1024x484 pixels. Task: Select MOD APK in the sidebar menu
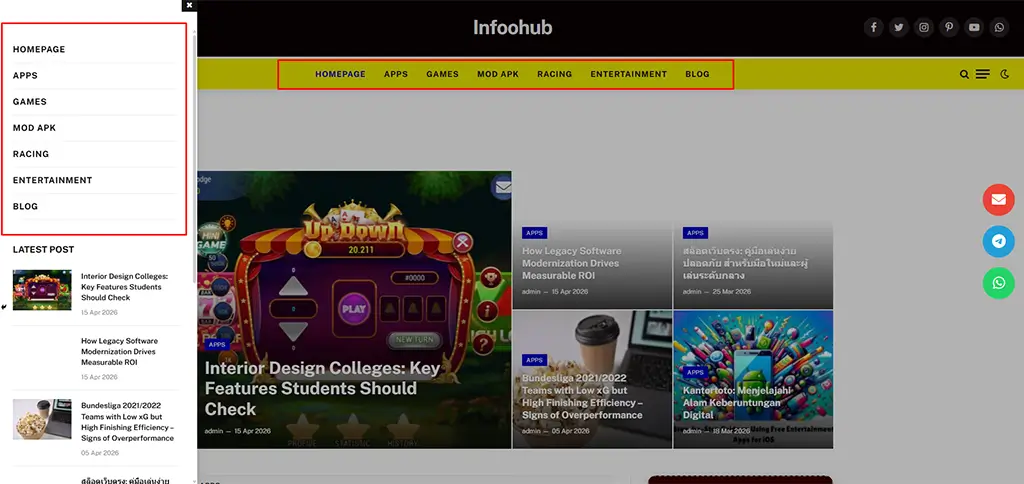pyautogui.click(x=35, y=128)
